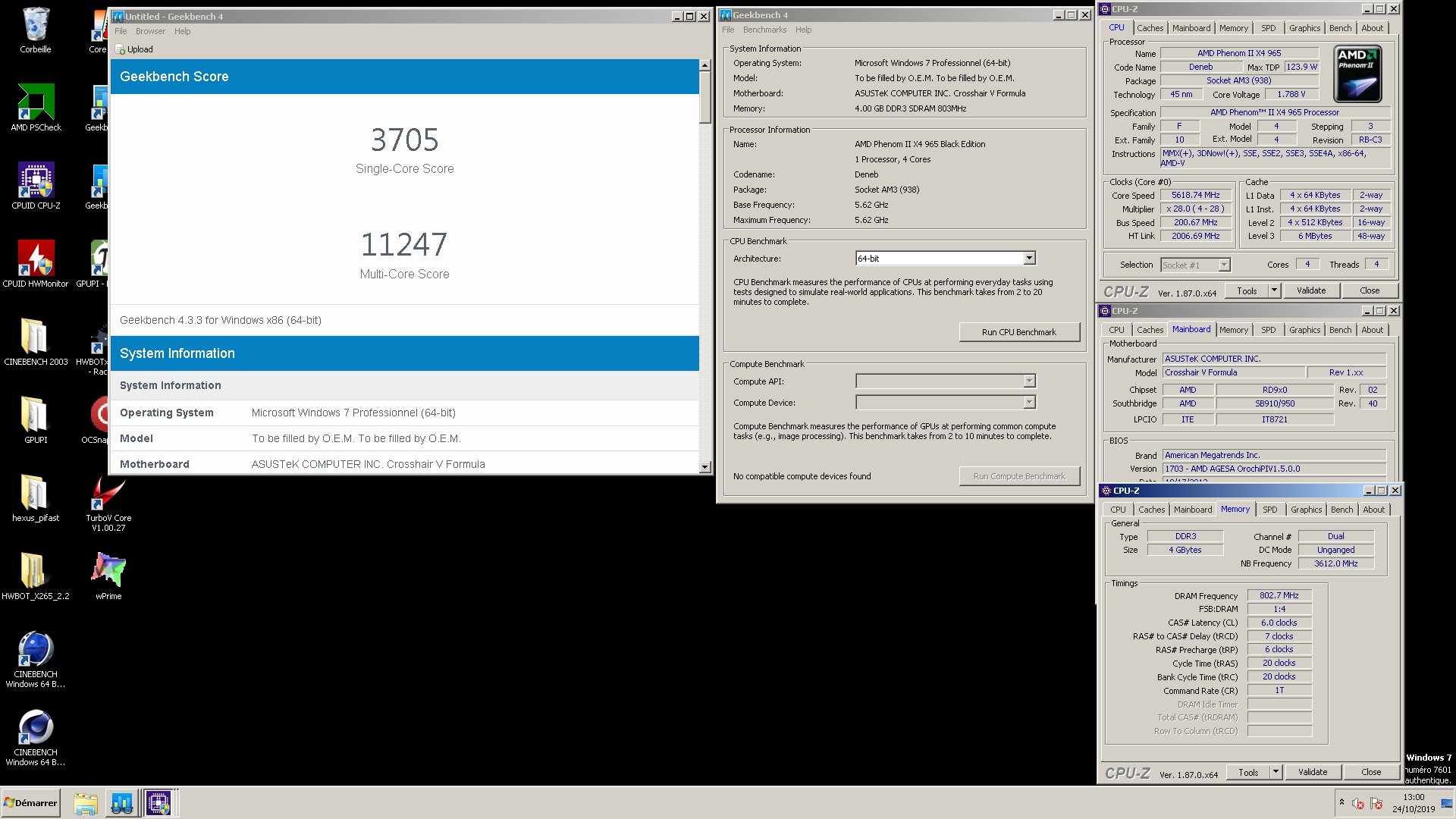Switch to SPD tab in top CPU-Z
1456x819 pixels.
tap(1269, 28)
